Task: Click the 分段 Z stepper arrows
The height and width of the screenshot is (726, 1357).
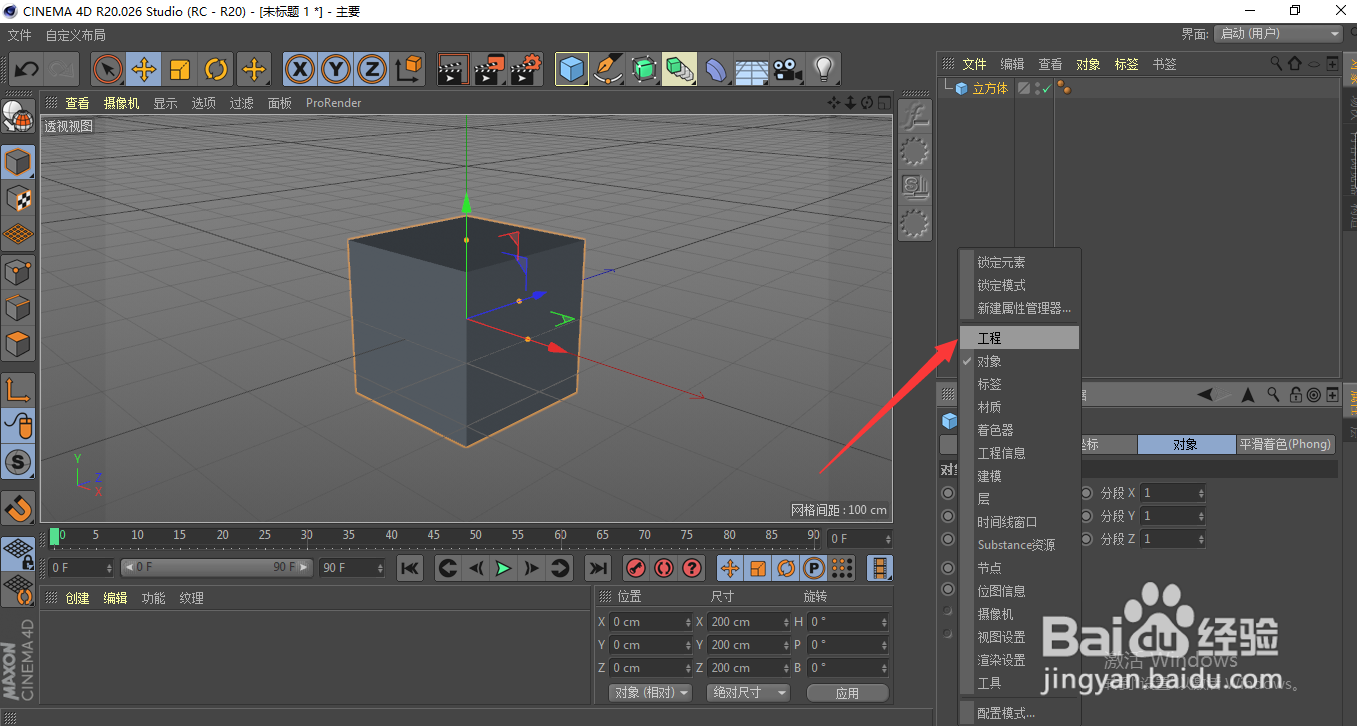Action: point(1200,539)
